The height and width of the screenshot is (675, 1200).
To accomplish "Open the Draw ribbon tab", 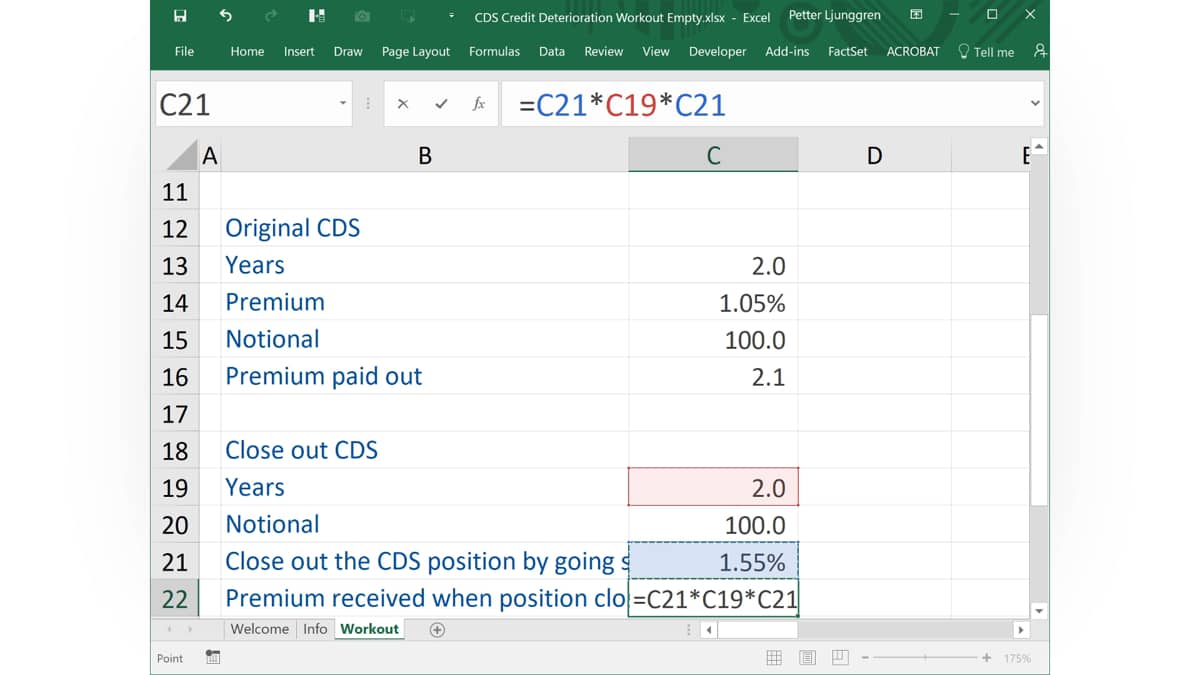I will [348, 51].
